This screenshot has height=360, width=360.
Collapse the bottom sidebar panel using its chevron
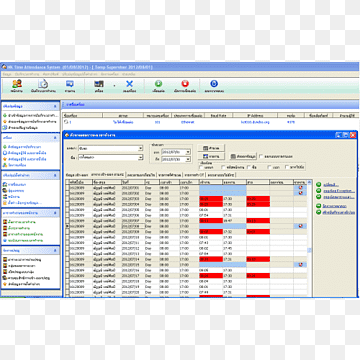55,250
